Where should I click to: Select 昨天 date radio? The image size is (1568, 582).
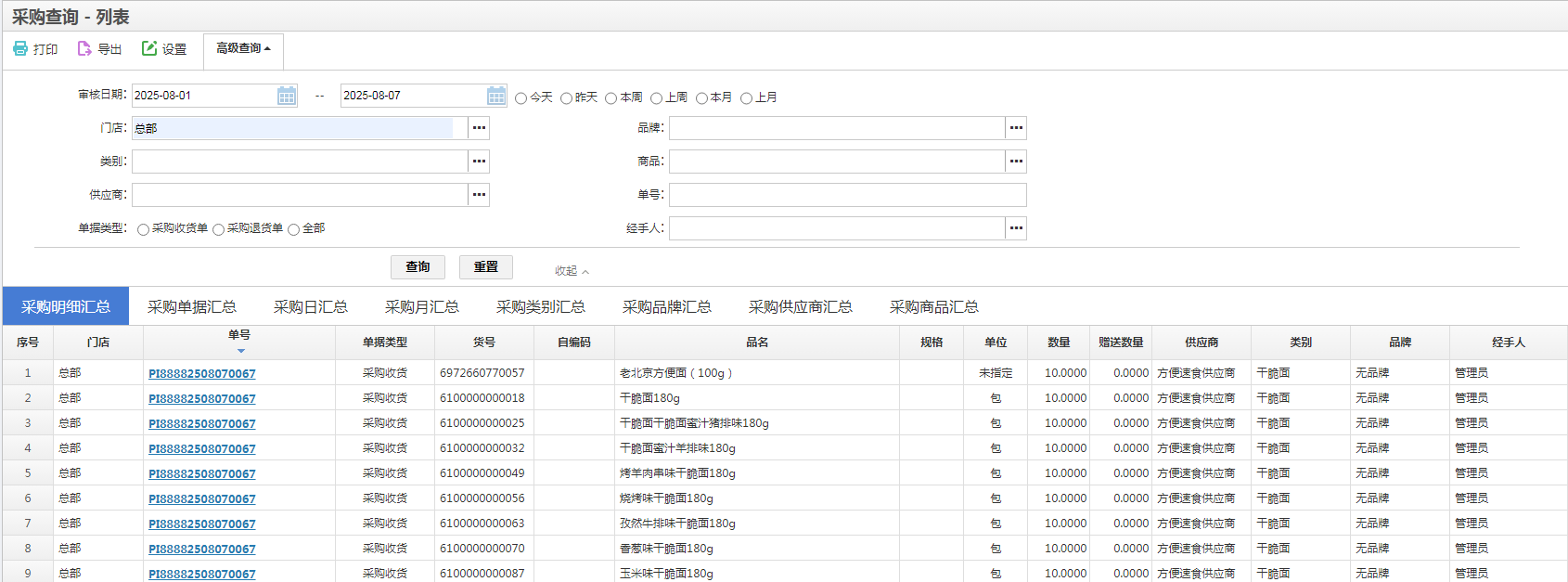[566, 97]
